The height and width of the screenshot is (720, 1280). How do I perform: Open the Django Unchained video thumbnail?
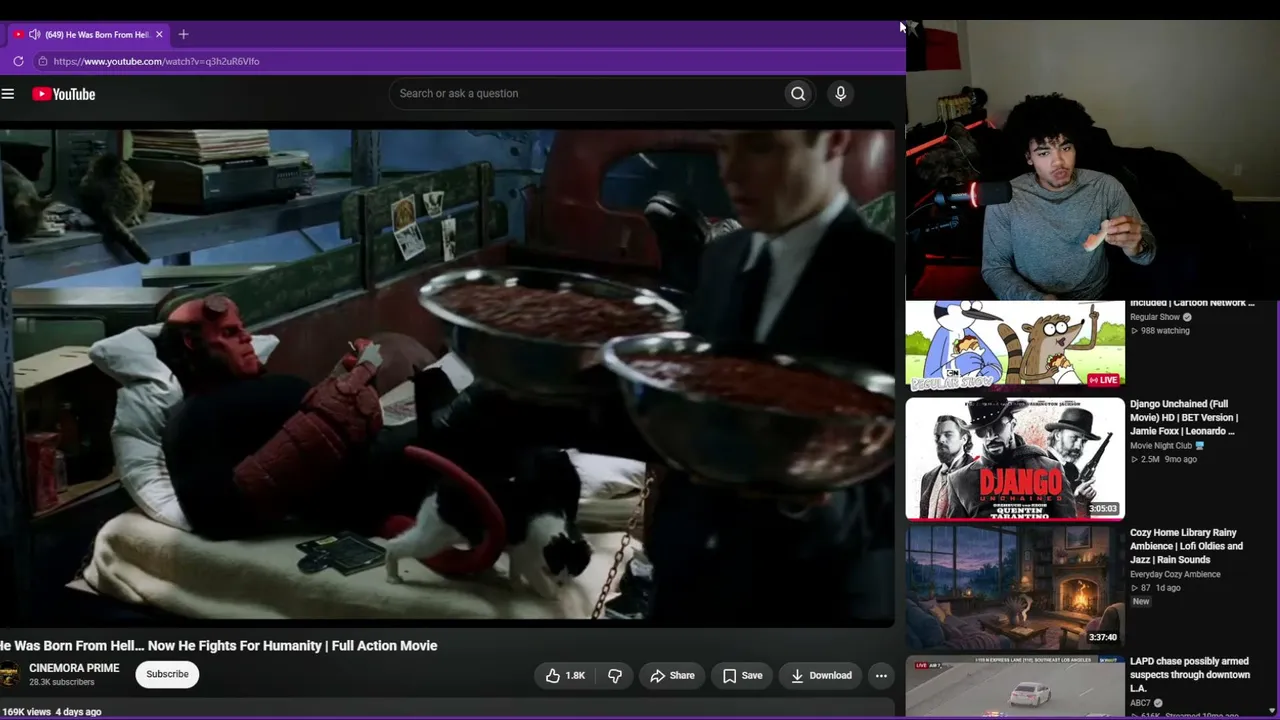(x=1015, y=459)
